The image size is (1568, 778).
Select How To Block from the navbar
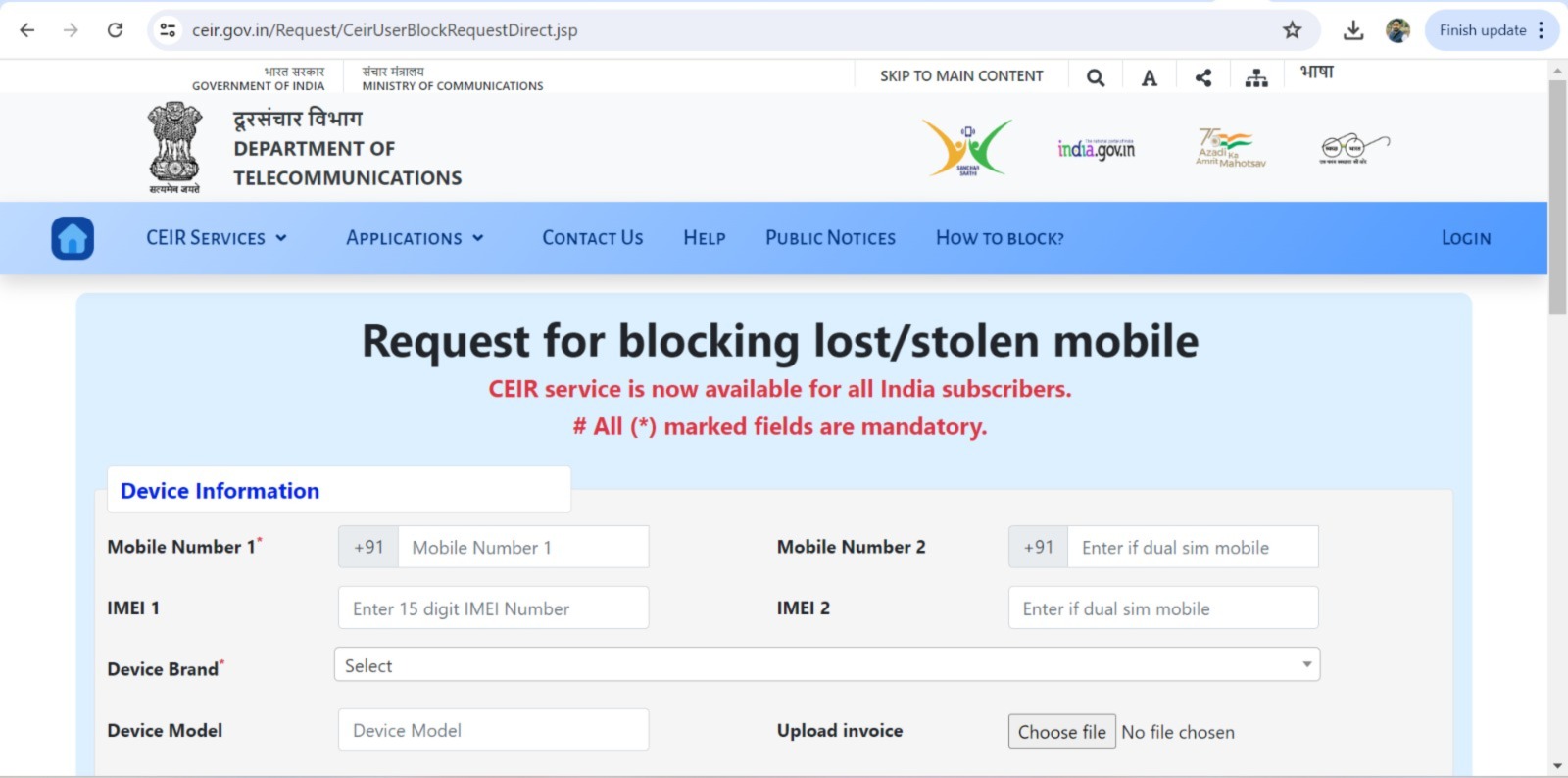click(999, 237)
